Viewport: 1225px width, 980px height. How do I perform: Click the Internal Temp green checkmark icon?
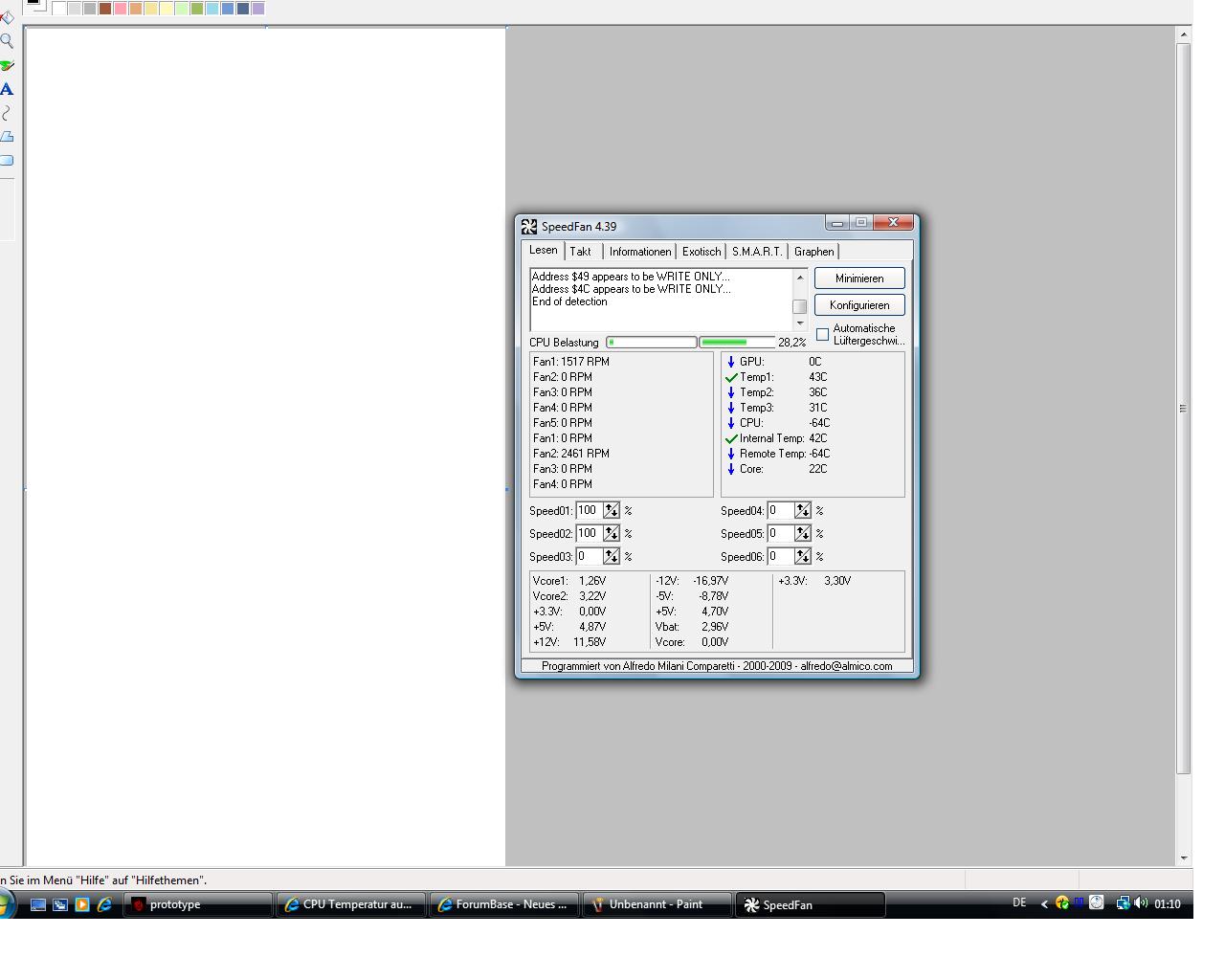click(x=731, y=438)
